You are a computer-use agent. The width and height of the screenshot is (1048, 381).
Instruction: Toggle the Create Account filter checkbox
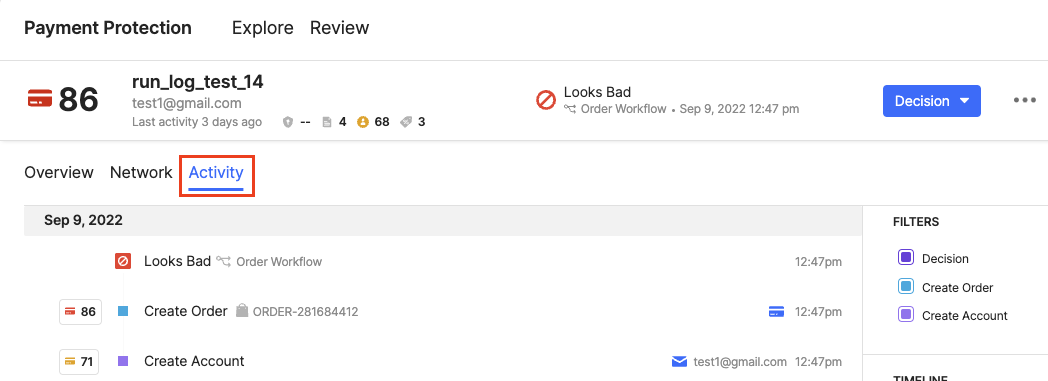tap(906, 315)
